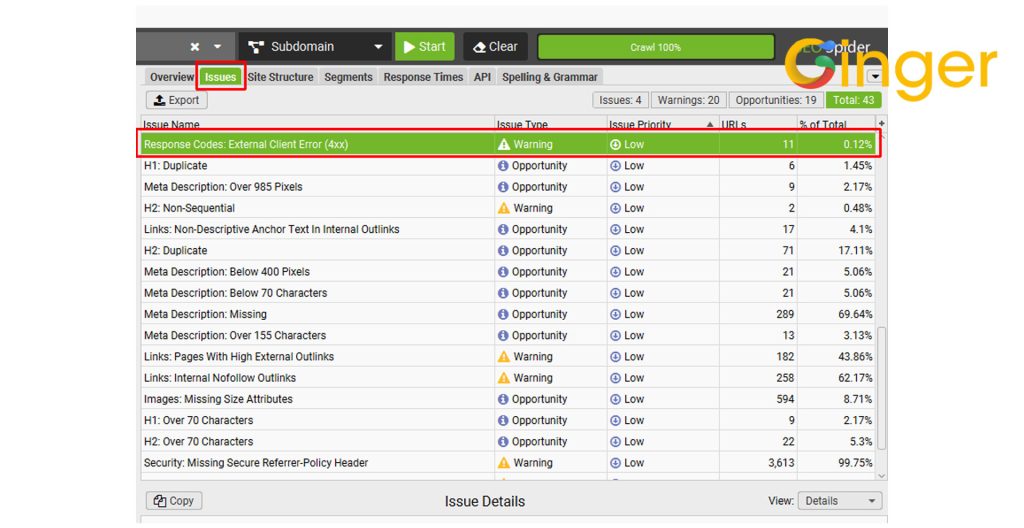Open the Spelling & Grammar tab

pyautogui.click(x=550, y=77)
